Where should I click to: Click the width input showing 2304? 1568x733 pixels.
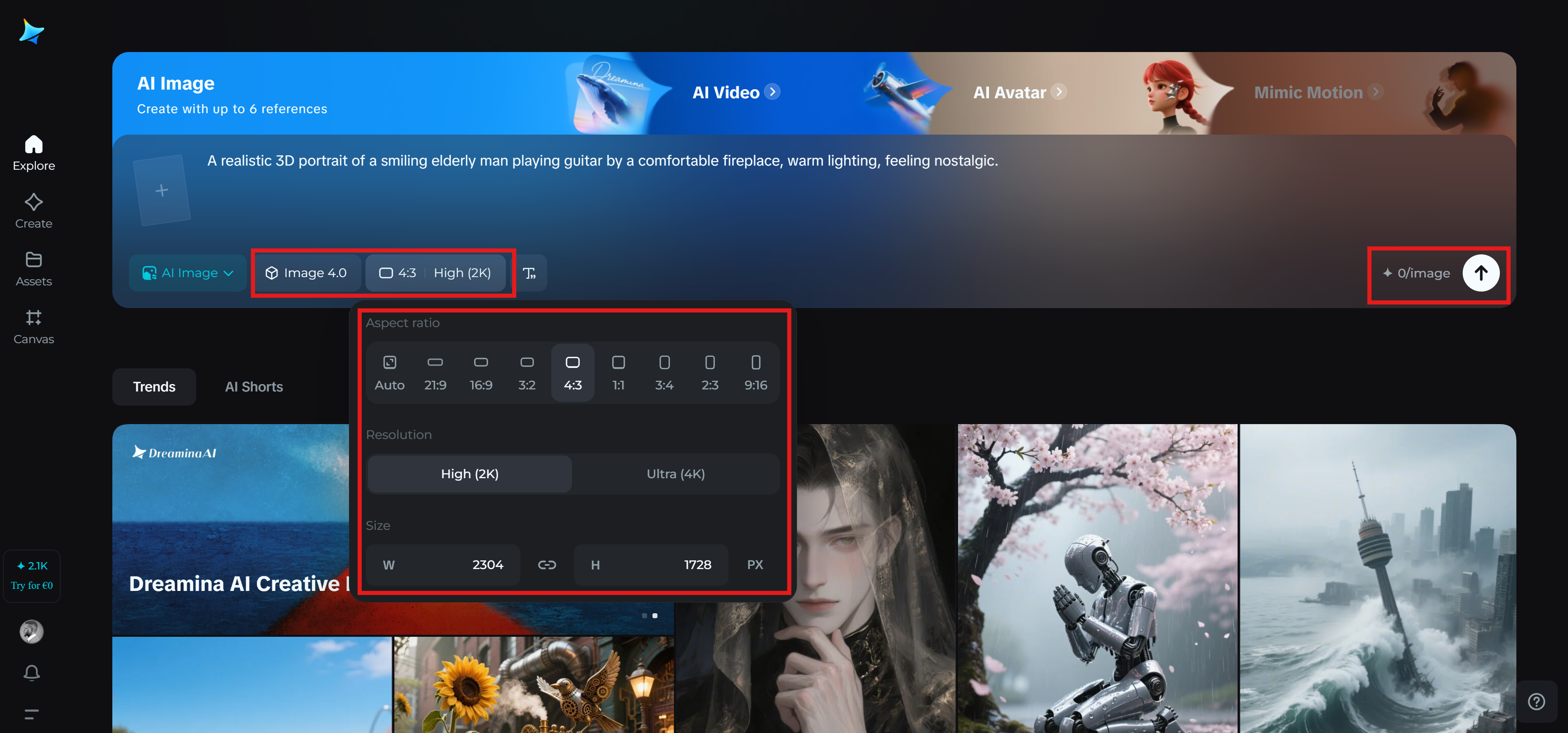click(443, 565)
